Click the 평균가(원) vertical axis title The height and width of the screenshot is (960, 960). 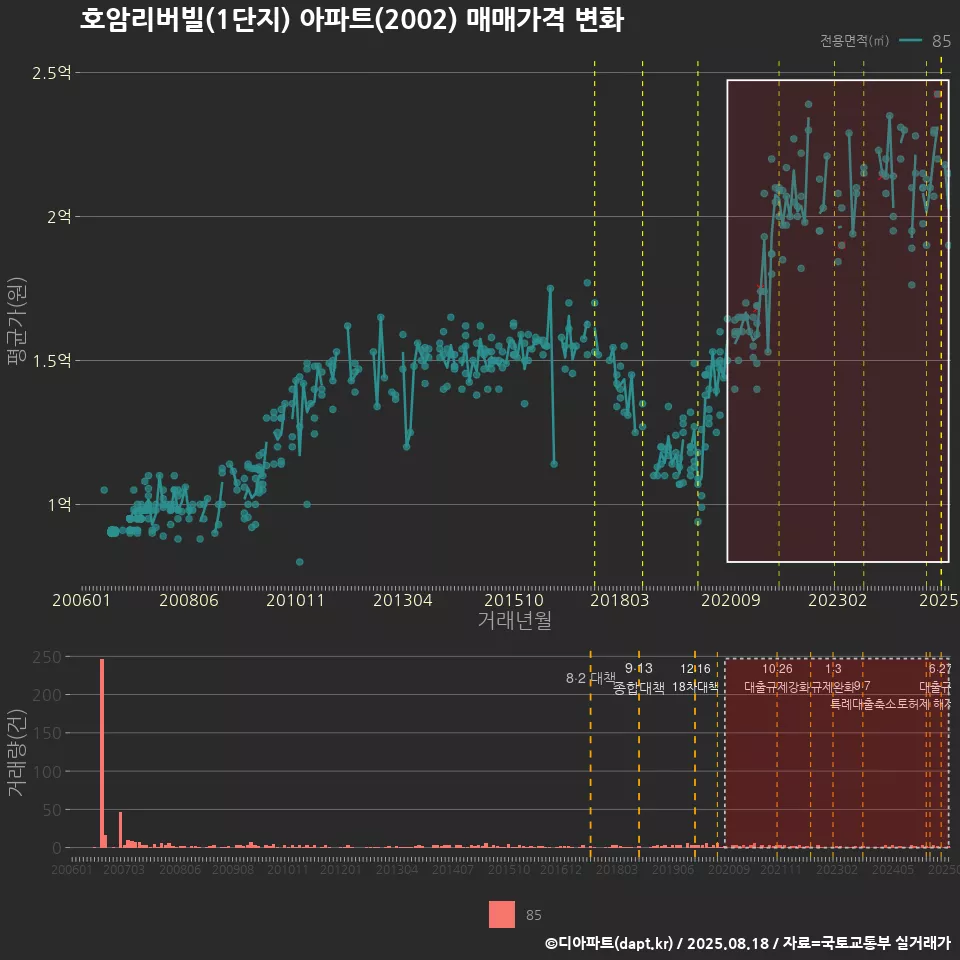[17, 321]
